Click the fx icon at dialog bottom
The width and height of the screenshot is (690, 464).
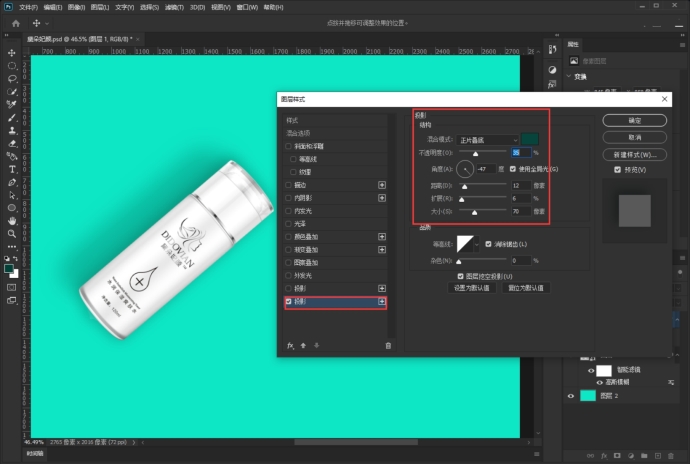290,346
